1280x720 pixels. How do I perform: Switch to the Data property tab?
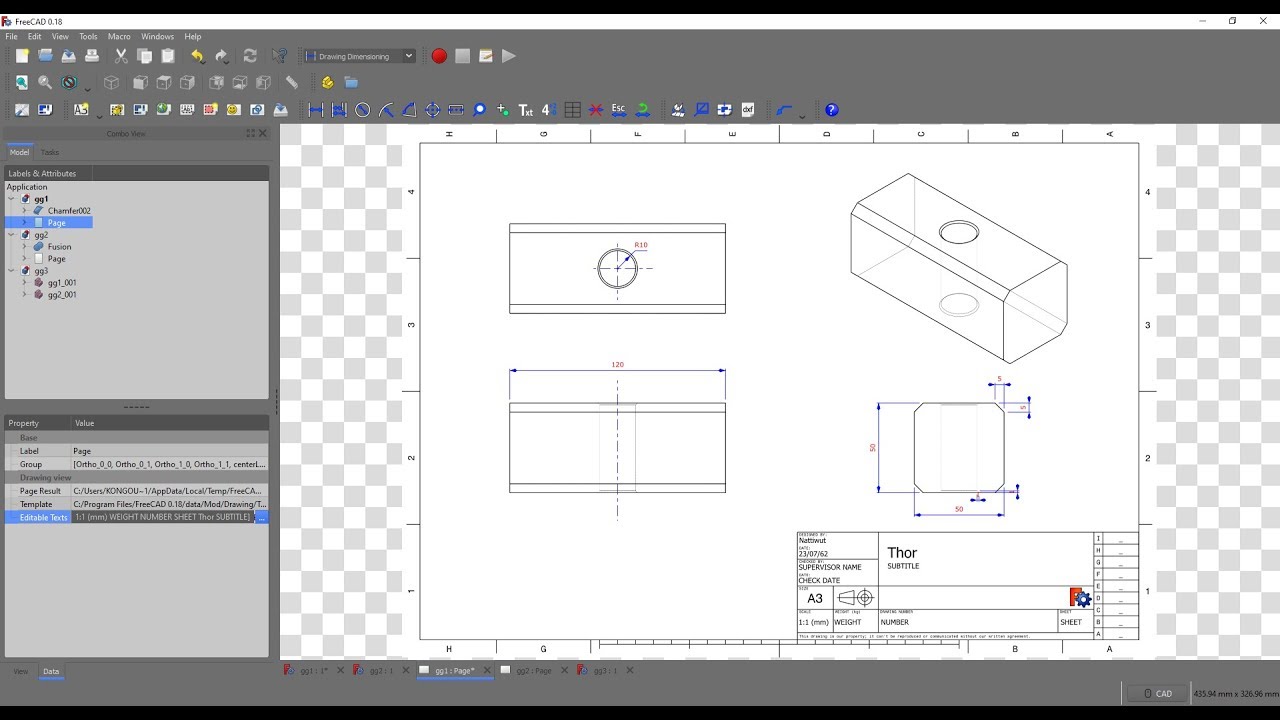click(x=51, y=672)
